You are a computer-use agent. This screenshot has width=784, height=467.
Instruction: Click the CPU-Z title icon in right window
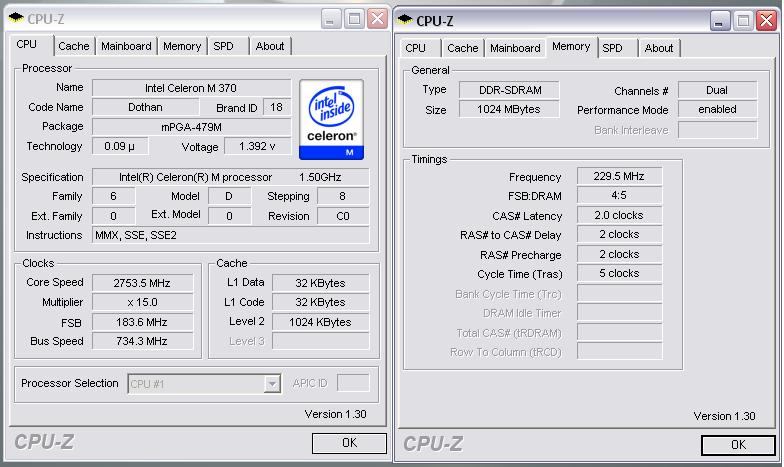(x=405, y=20)
